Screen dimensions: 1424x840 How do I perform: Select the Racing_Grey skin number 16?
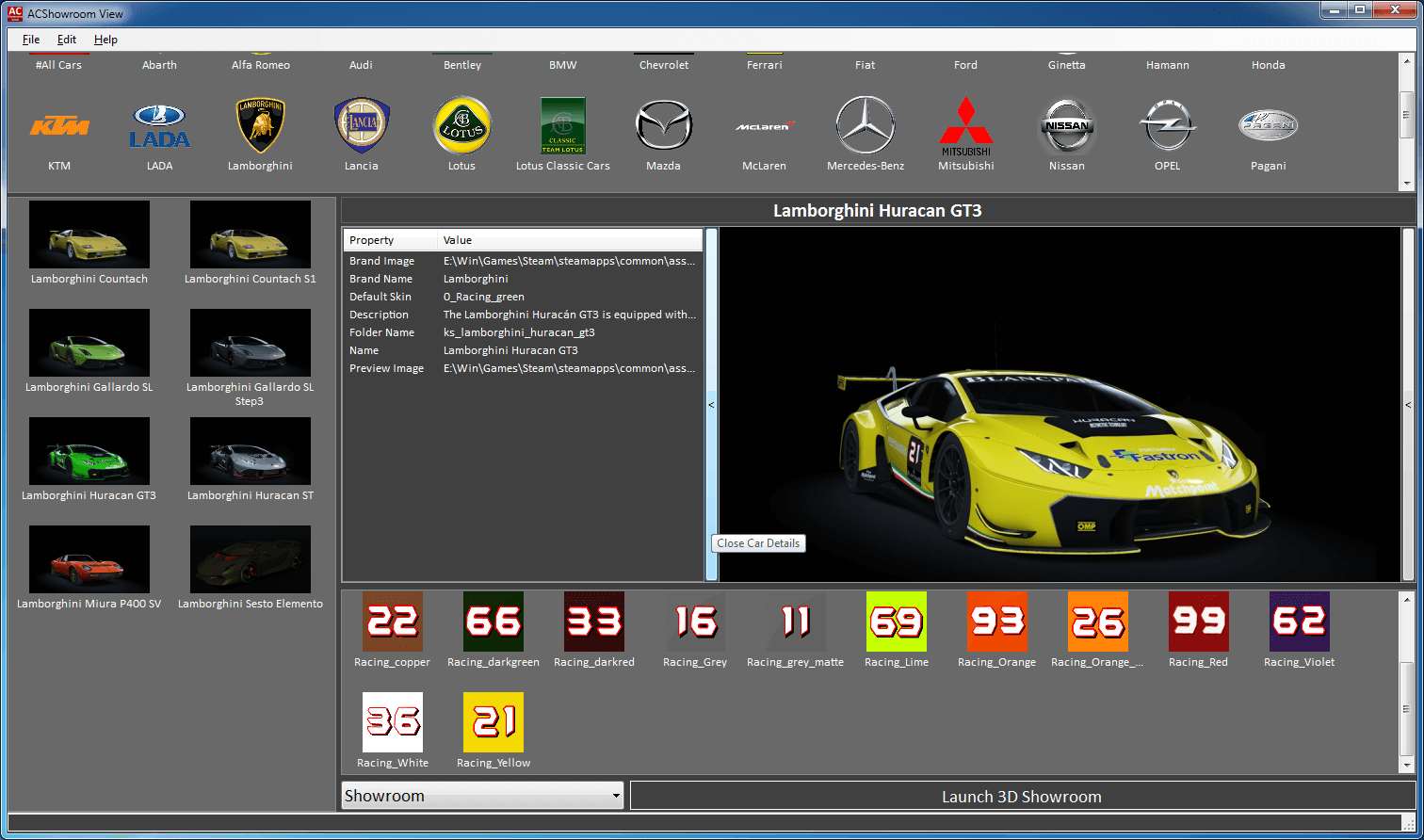695,622
